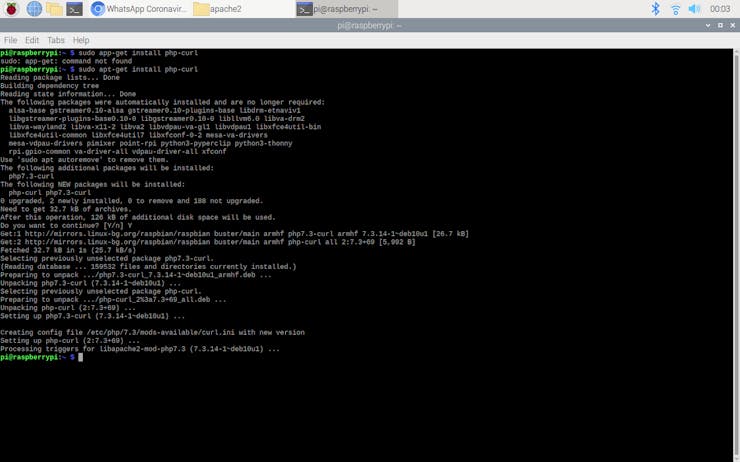The height and width of the screenshot is (462, 740).
Task: Maximize the terminal window
Action: [720, 25]
